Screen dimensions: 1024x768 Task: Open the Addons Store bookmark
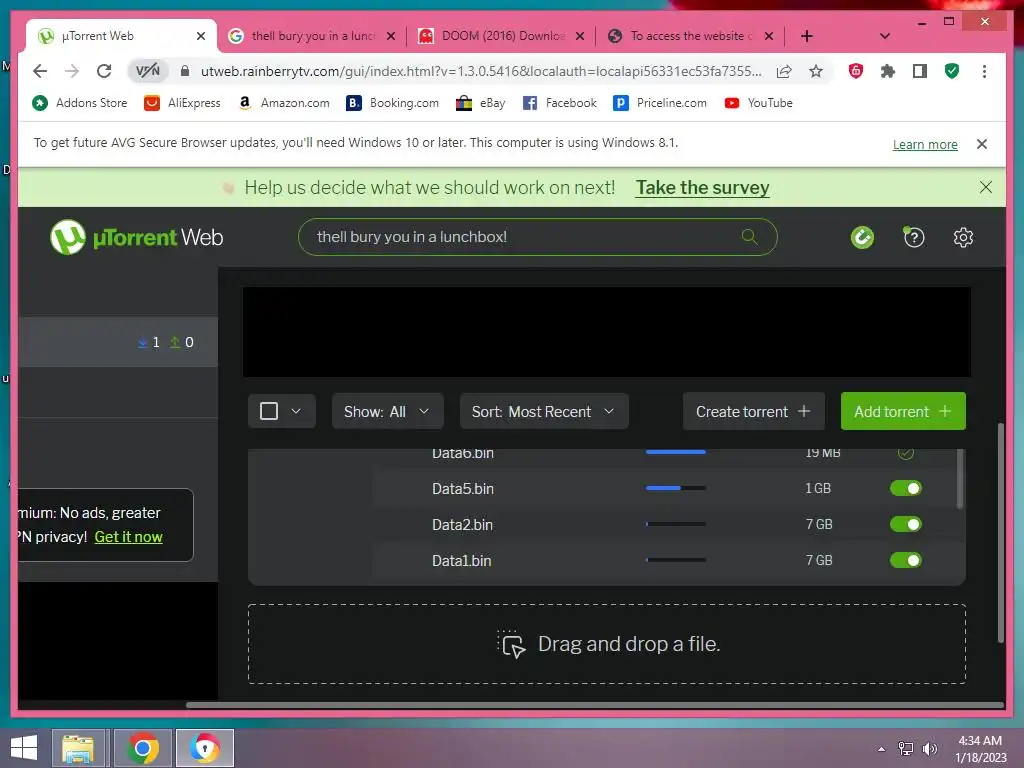[x=80, y=103]
